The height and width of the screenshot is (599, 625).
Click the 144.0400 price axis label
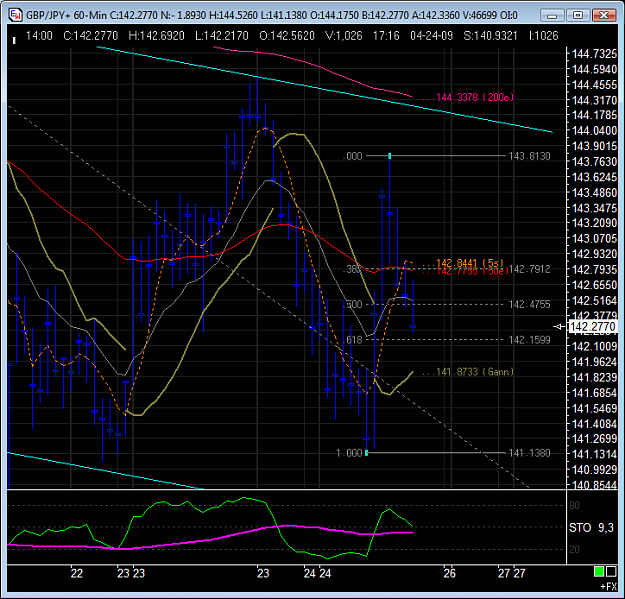[594, 131]
